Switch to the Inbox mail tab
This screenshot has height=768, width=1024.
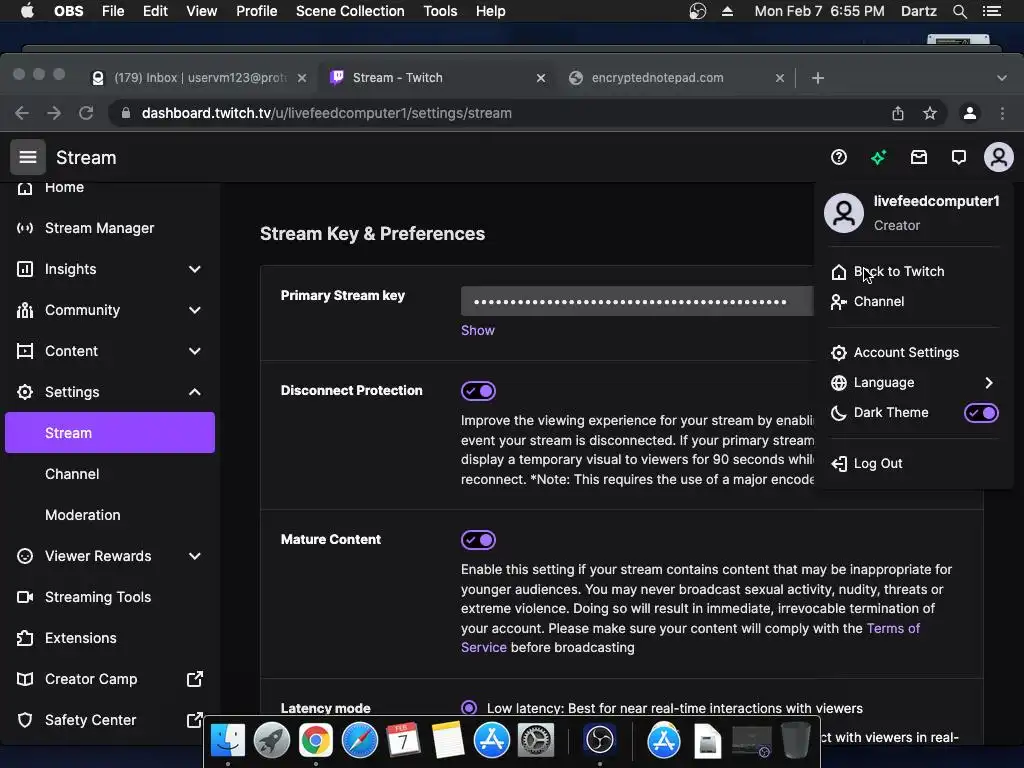click(199, 78)
